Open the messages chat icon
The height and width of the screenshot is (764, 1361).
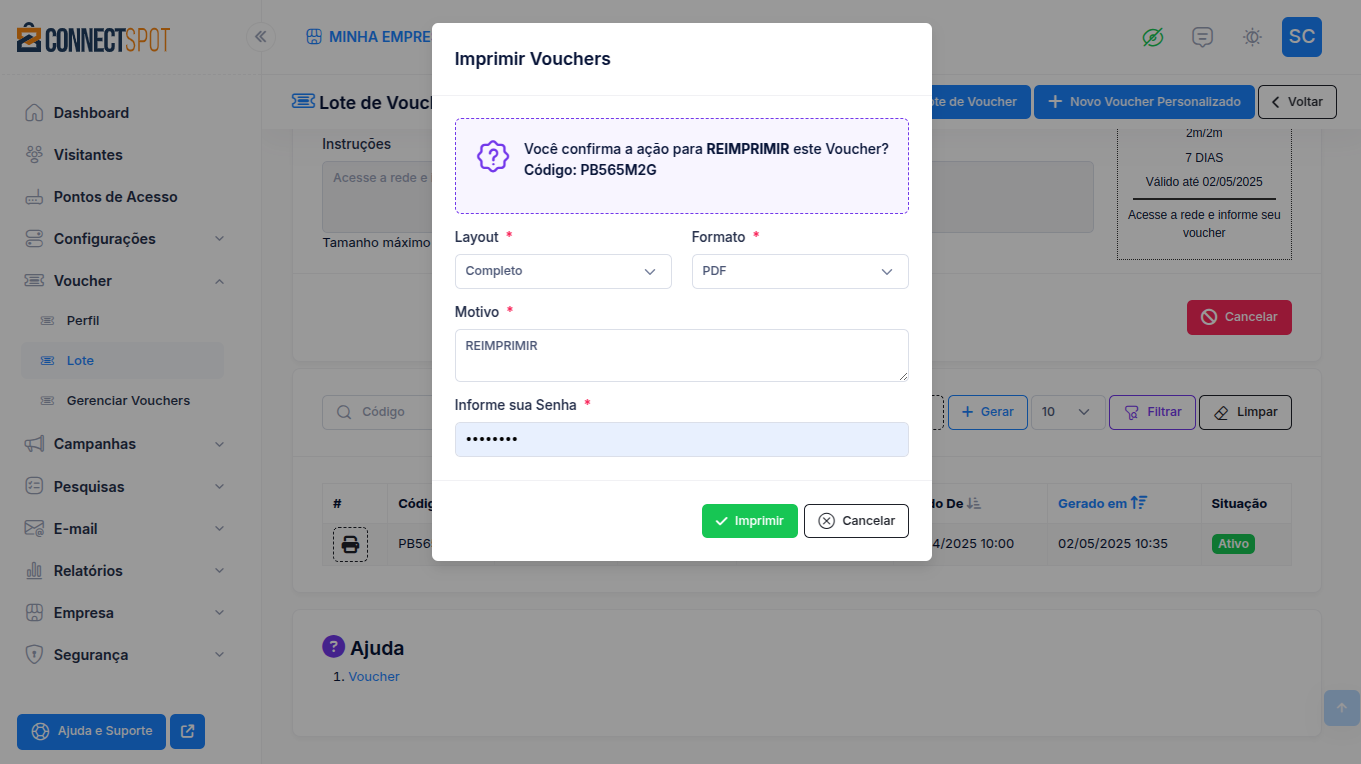point(1203,37)
